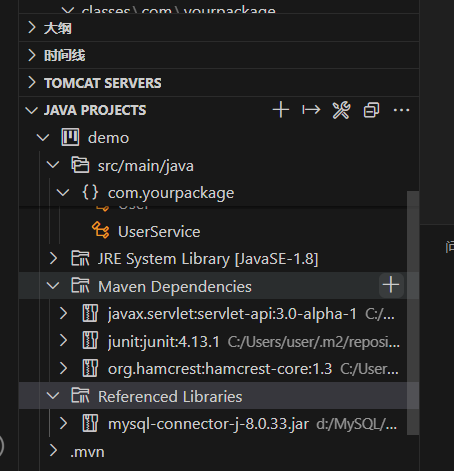Collapse the com.yourpackage package node
The width and height of the screenshot is (454, 471).
coord(63,193)
